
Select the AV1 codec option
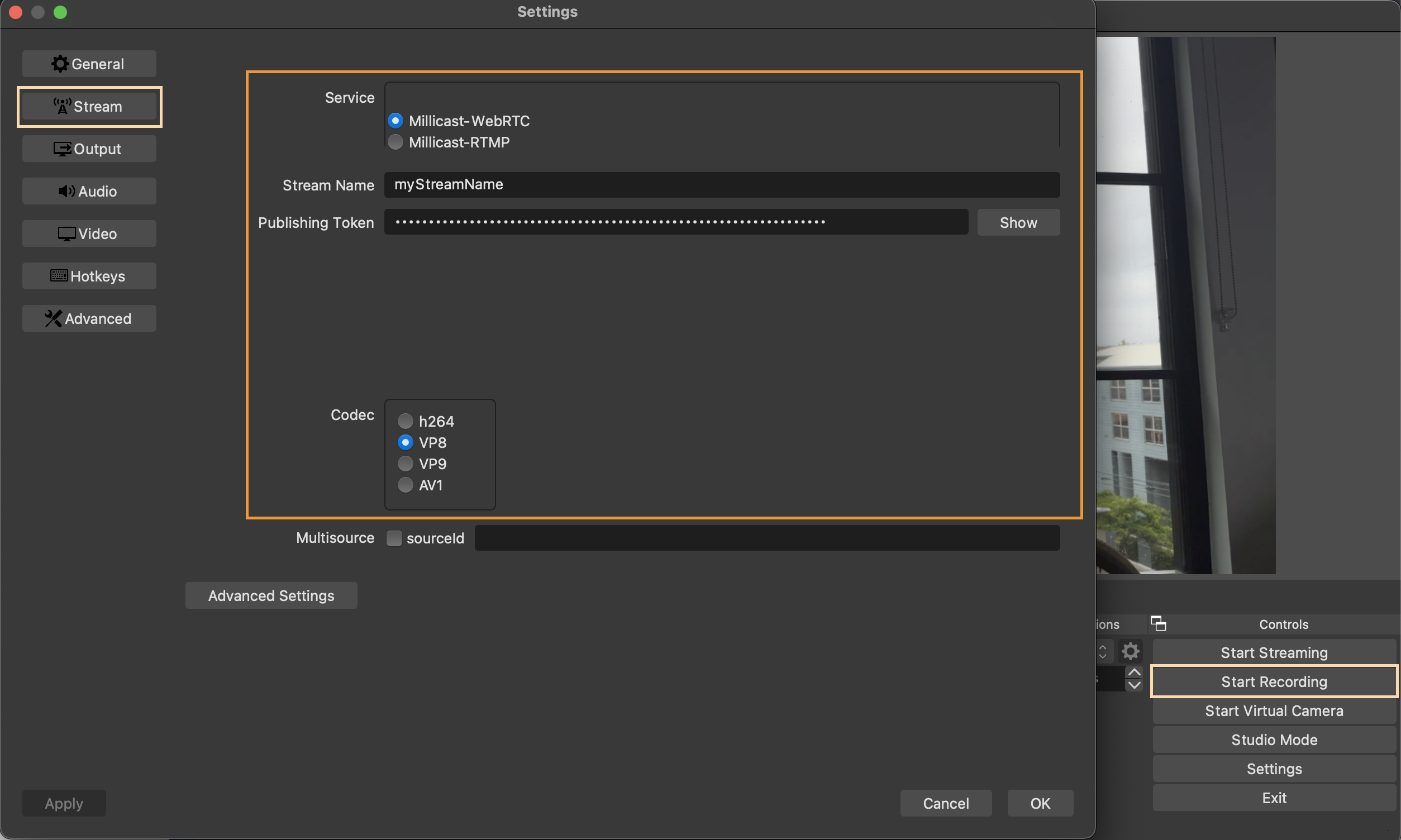point(406,485)
